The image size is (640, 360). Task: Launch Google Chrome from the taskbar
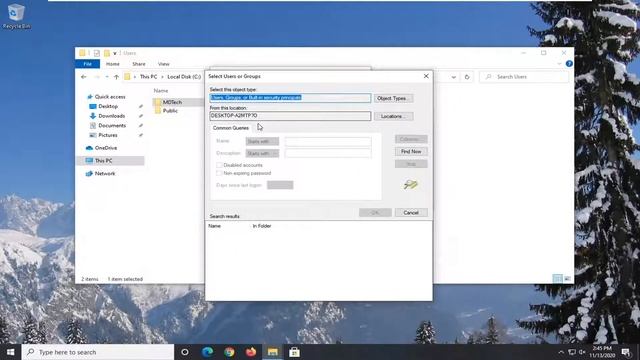(229, 352)
